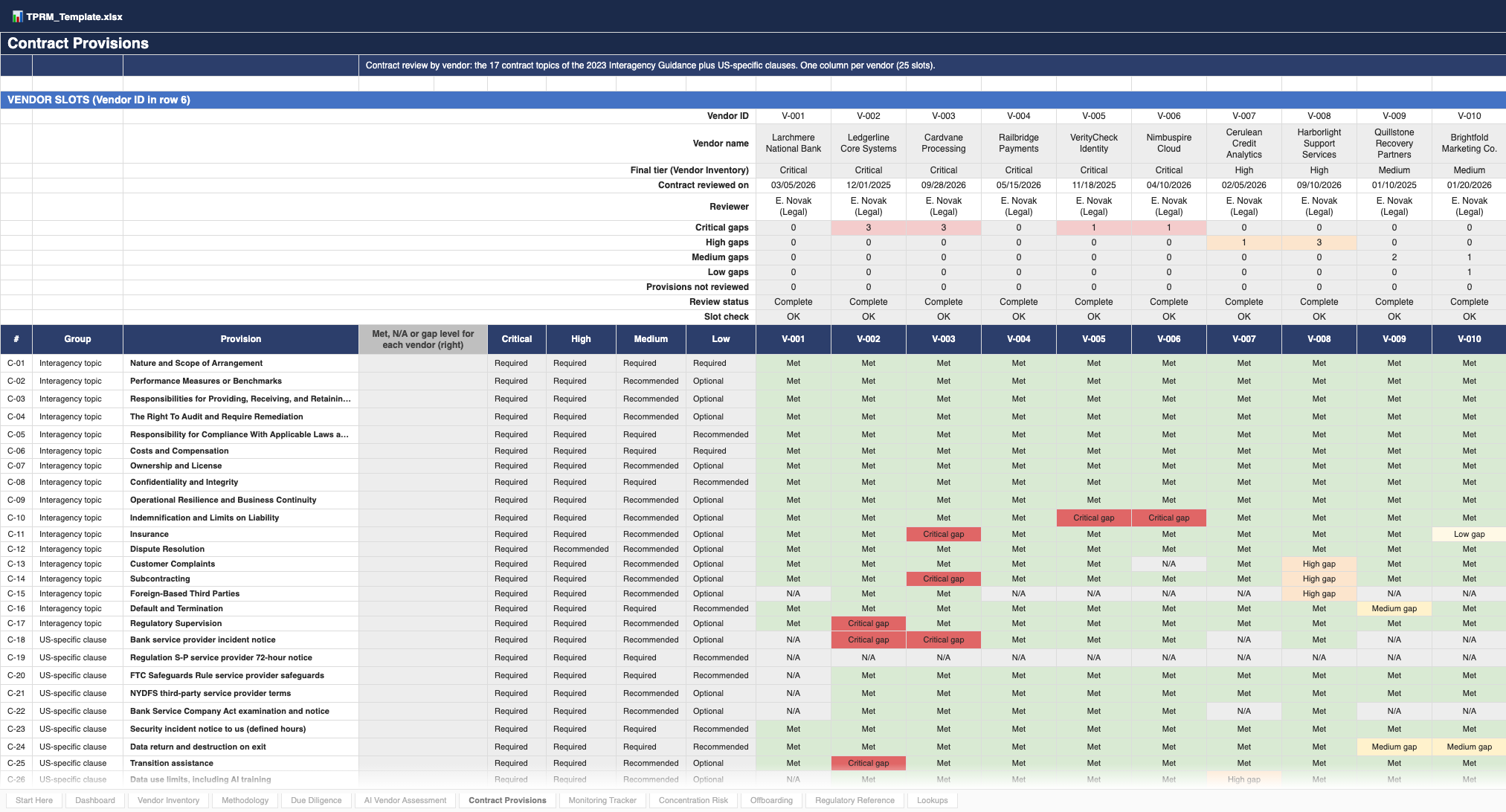Go to the Offboarding tab
Viewport: 1506px width, 812px height.
(x=772, y=800)
